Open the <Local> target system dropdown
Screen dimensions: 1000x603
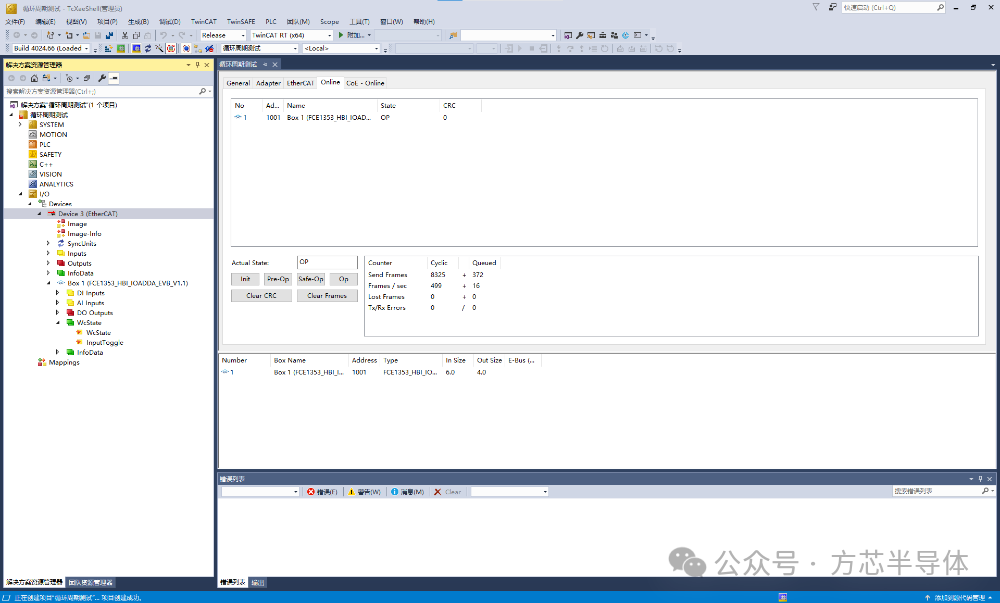click(x=377, y=48)
